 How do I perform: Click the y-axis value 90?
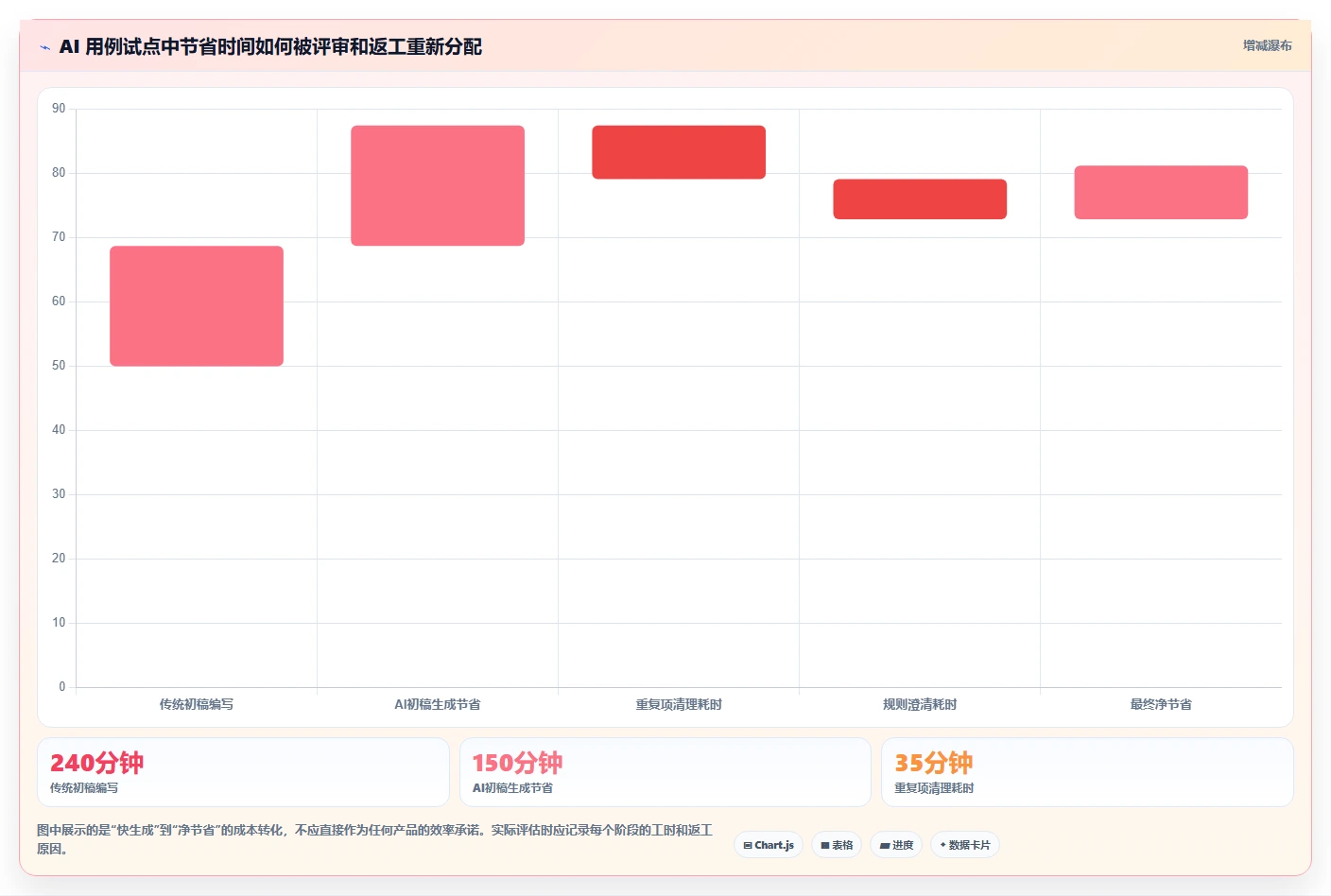pos(59,109)
